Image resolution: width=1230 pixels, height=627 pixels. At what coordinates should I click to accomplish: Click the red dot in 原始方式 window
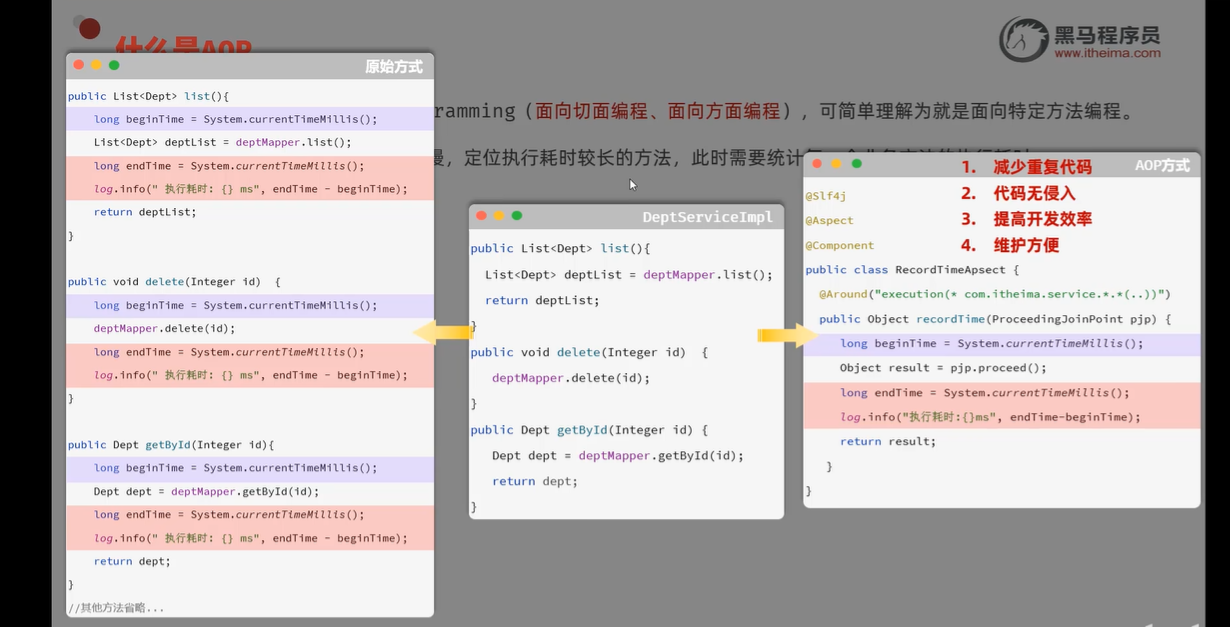(x=79, y=65)
